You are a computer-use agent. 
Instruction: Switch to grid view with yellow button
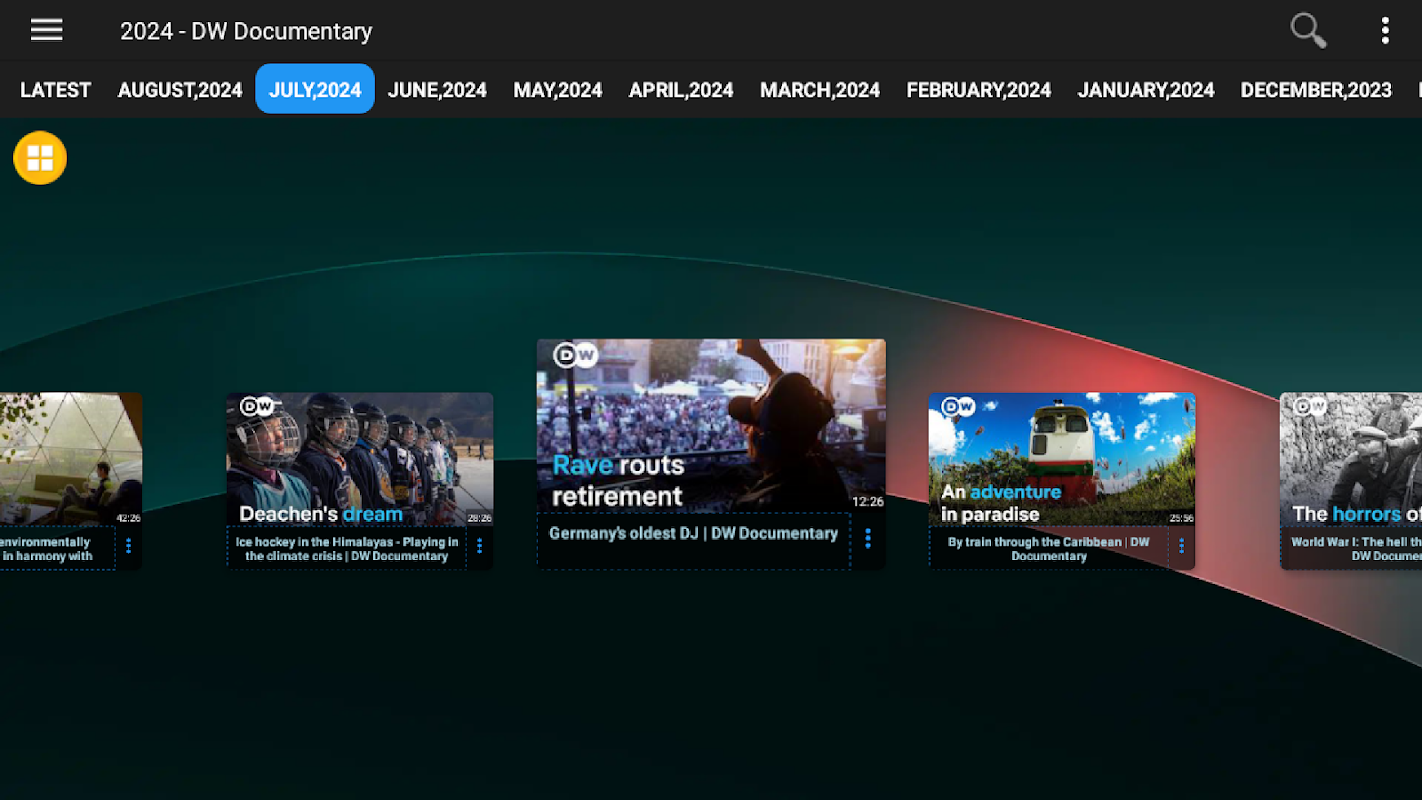click(40, 158)
